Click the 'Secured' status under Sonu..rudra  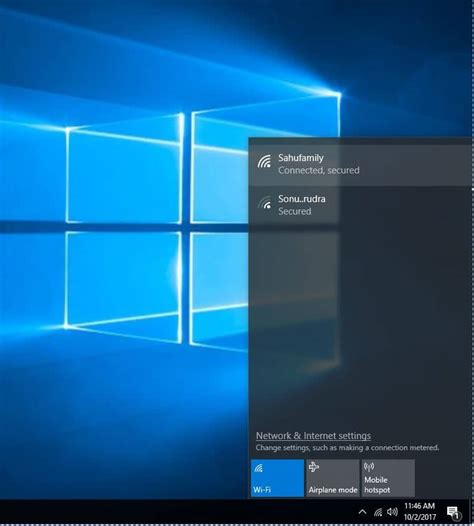tap(295, 212)
